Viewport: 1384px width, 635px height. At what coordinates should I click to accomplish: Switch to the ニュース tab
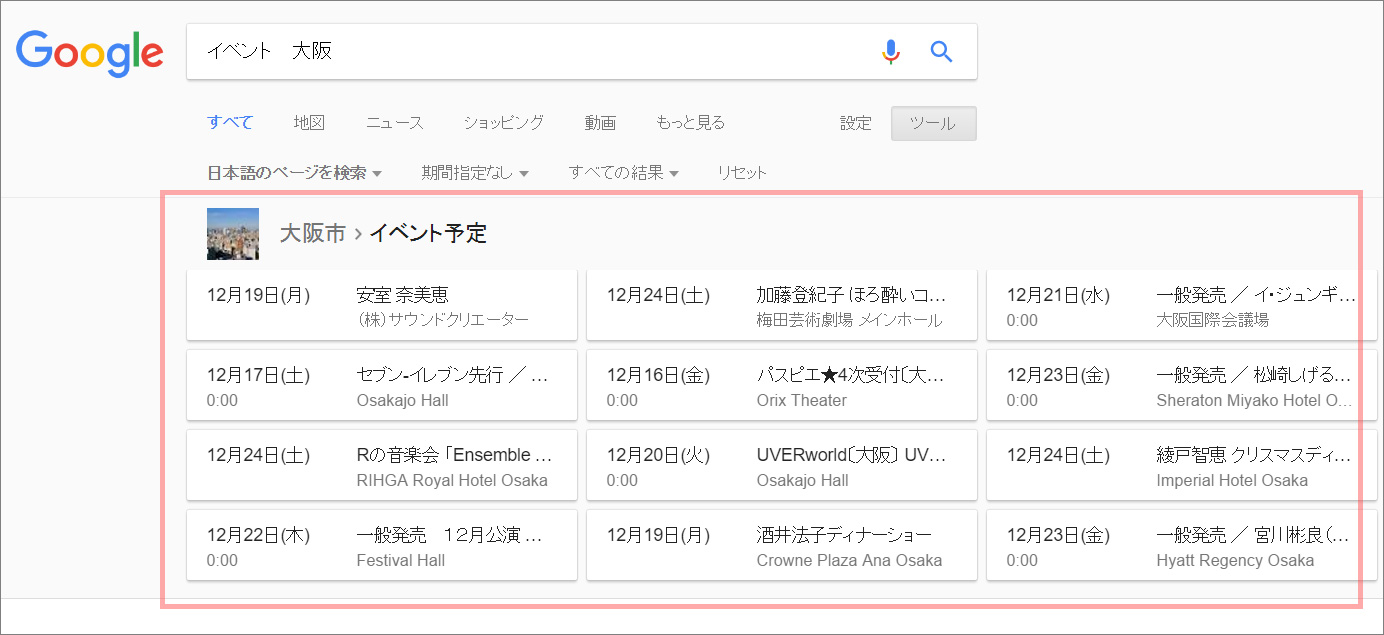(x=394, y=123)
